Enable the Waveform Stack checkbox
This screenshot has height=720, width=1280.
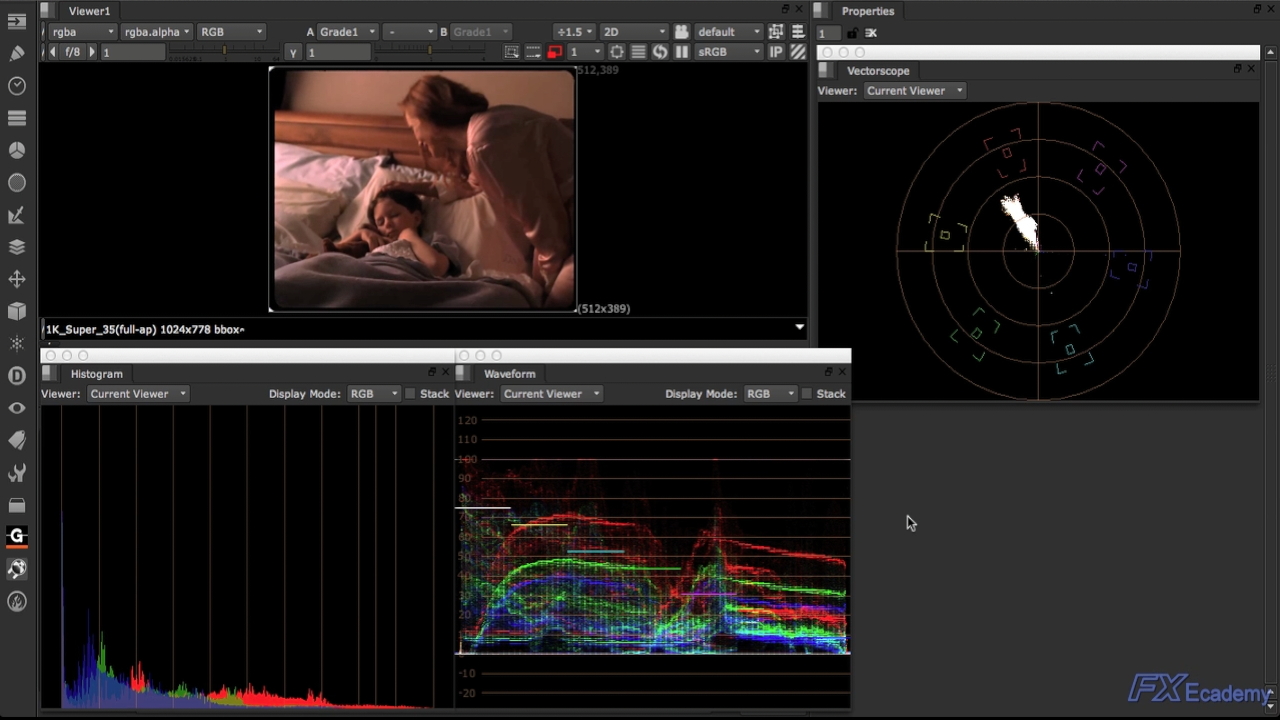pyautogui.click(x=807, y=394)
